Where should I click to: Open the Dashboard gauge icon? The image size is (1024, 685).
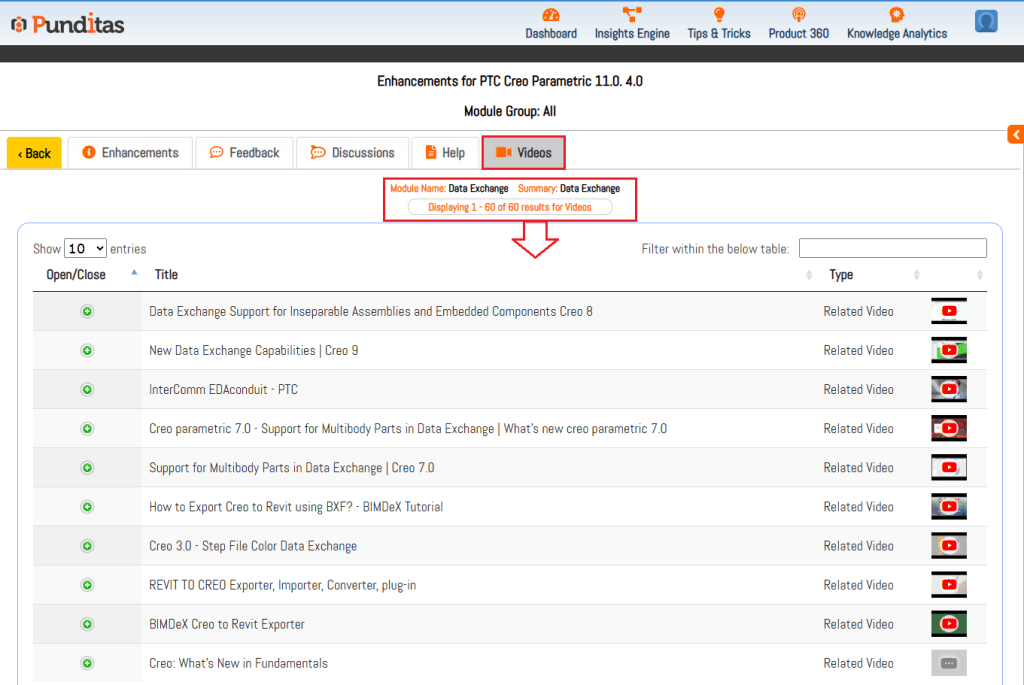[551, 15]
